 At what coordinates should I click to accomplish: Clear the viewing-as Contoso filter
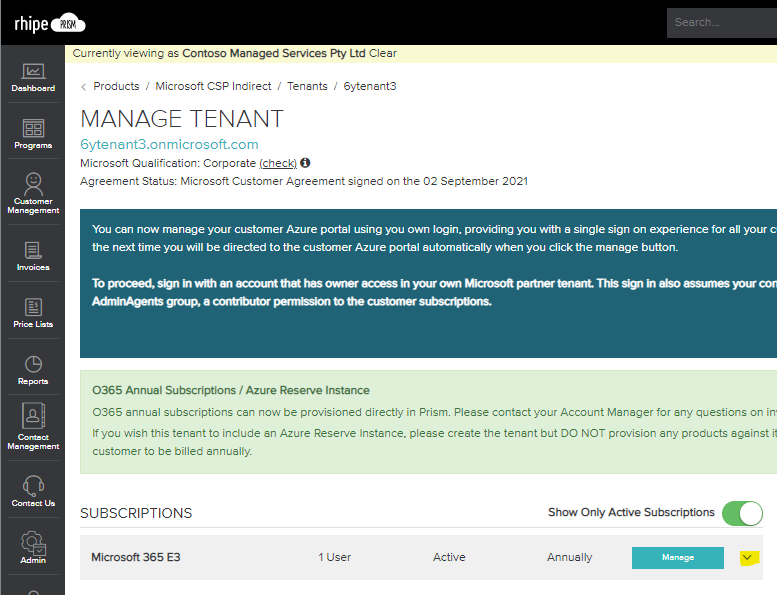383,53
